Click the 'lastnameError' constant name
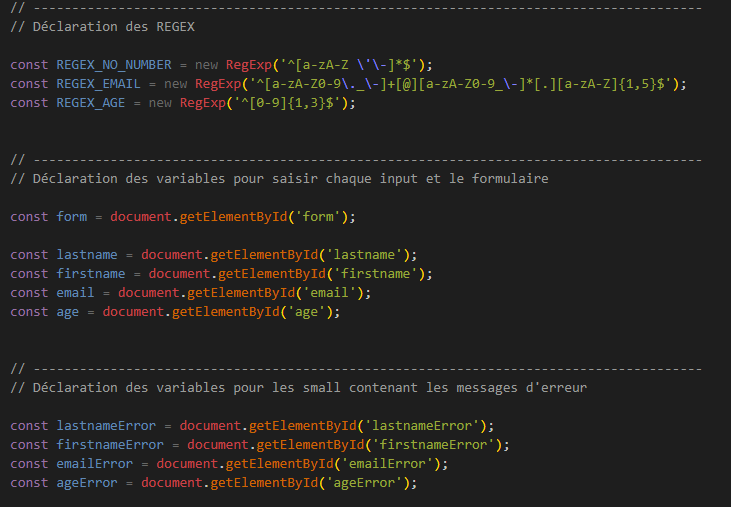Screen dimensions: 731x507 pyautogui.click(x=106, y=426)
